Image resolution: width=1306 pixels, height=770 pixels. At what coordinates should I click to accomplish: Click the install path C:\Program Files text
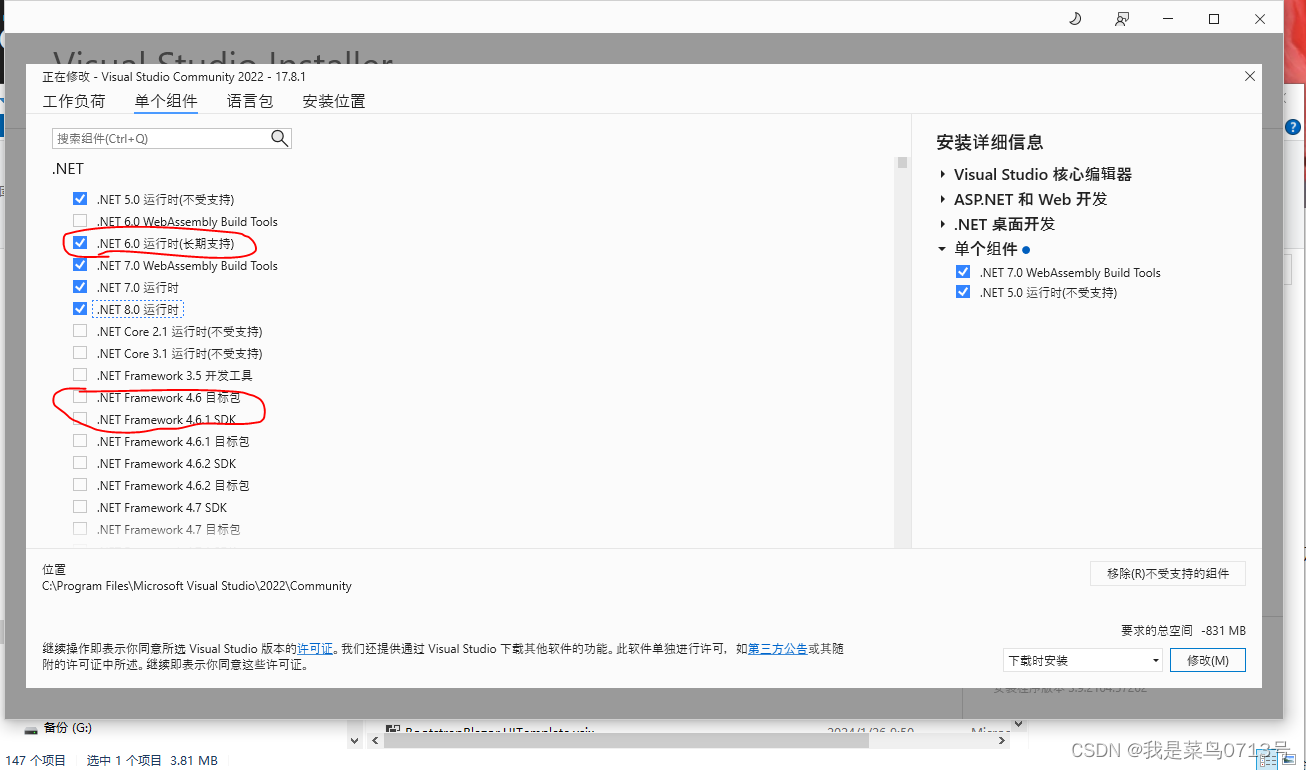[197, 586]
